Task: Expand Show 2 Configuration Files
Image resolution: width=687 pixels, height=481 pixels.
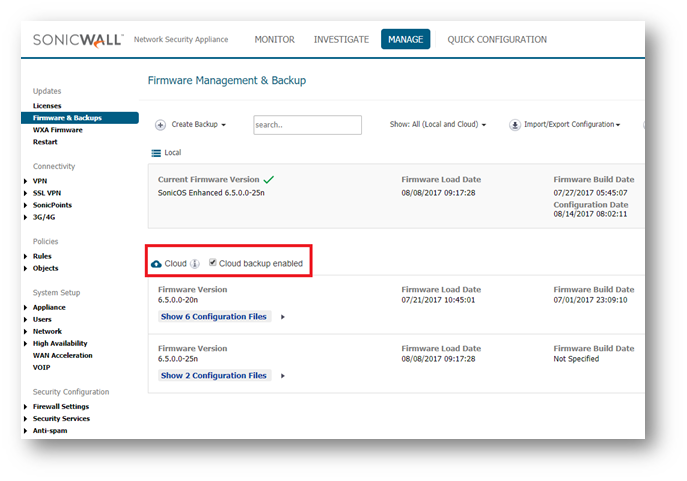Action: [214, 376]
